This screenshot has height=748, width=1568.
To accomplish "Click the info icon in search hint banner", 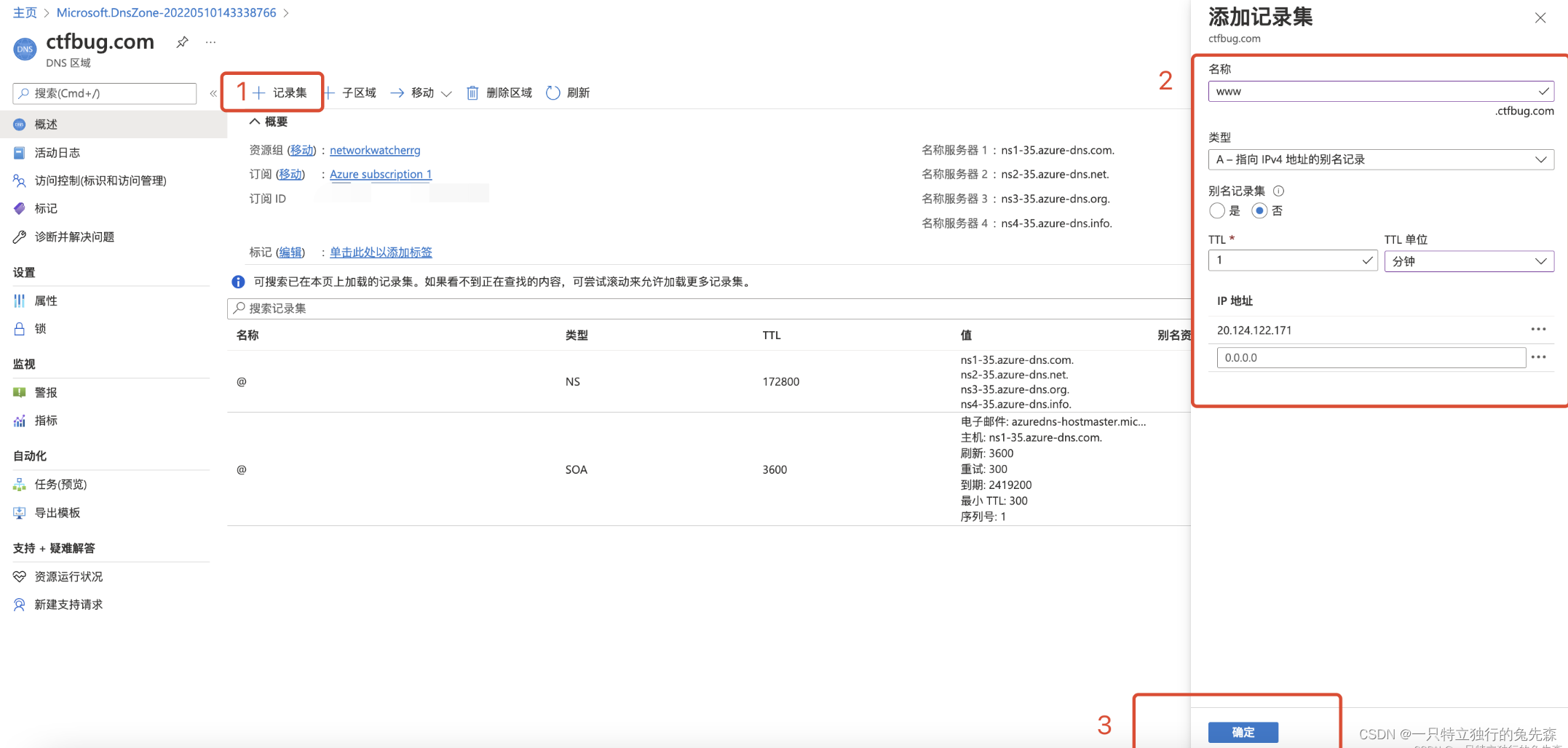I will [238, 282].
